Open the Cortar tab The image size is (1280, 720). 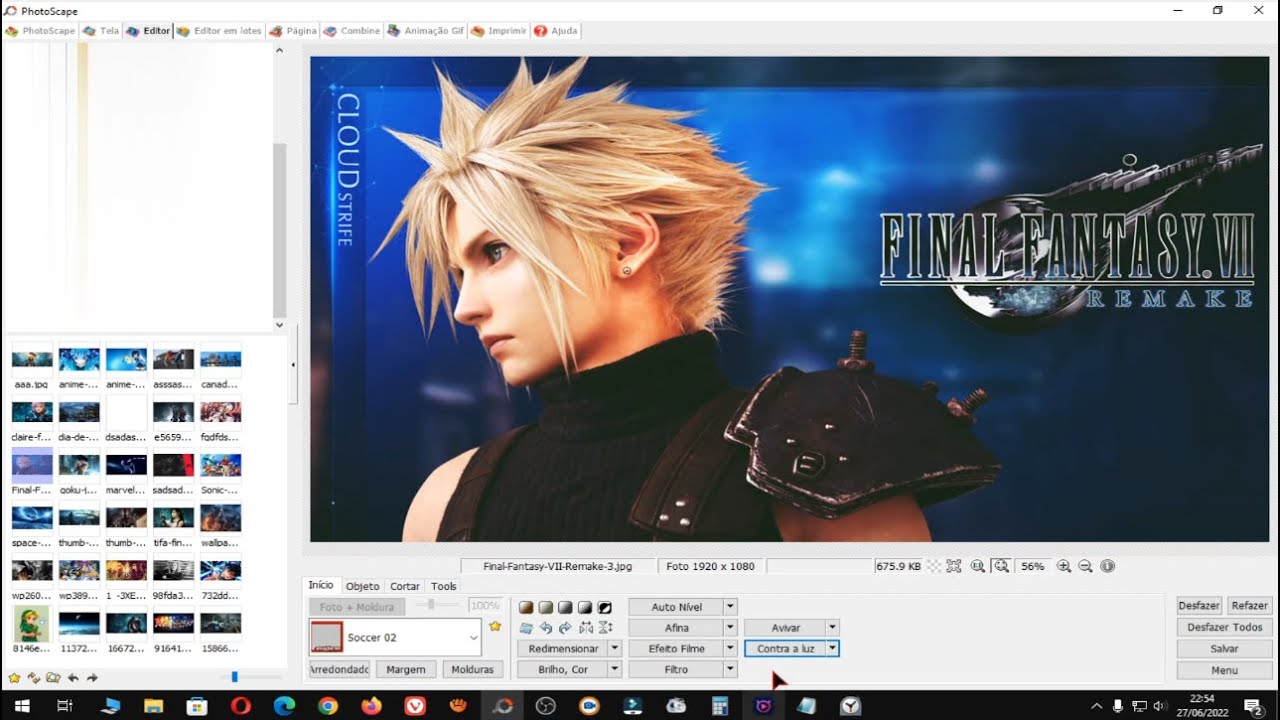pyautogui.click(x=405, y=586)
